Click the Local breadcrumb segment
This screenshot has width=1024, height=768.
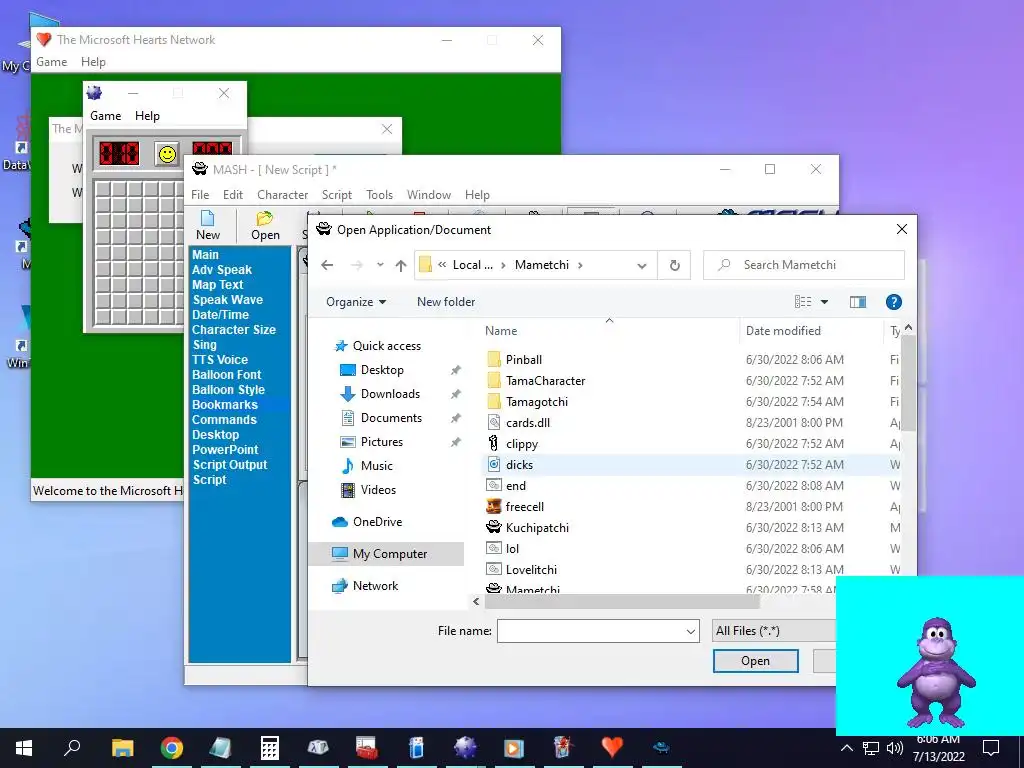472,265
